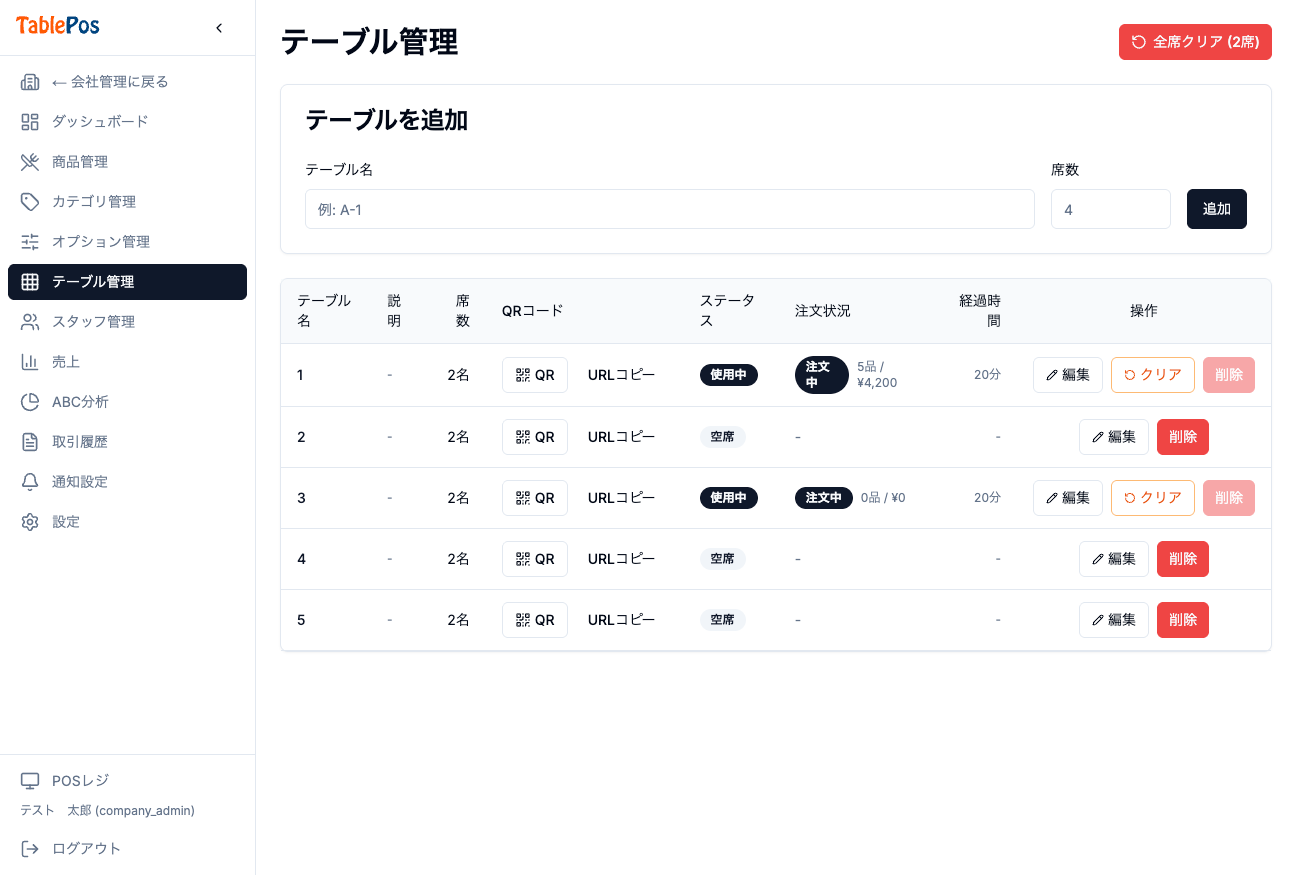This screenshot has width=1296, height=875.
Task: Click the 空席 badge in table 2 row
Action: (x=723, y=437)
